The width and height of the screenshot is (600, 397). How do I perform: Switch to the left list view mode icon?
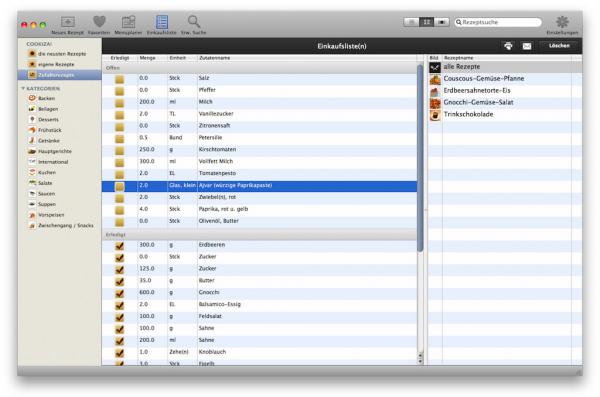[411, 22]
